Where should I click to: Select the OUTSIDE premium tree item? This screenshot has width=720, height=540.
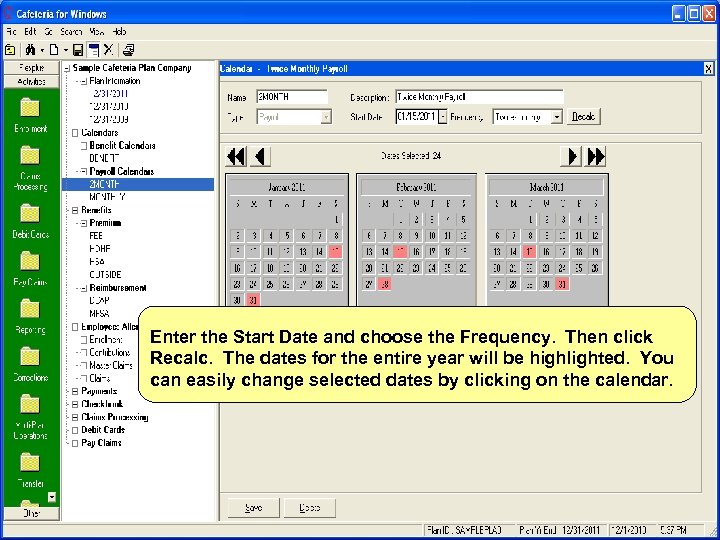pos(105,275)
